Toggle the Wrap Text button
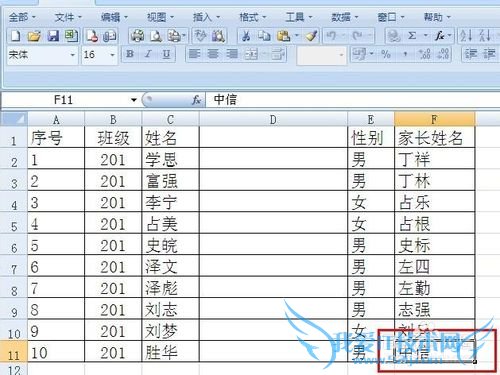 (x=277, y=54)
